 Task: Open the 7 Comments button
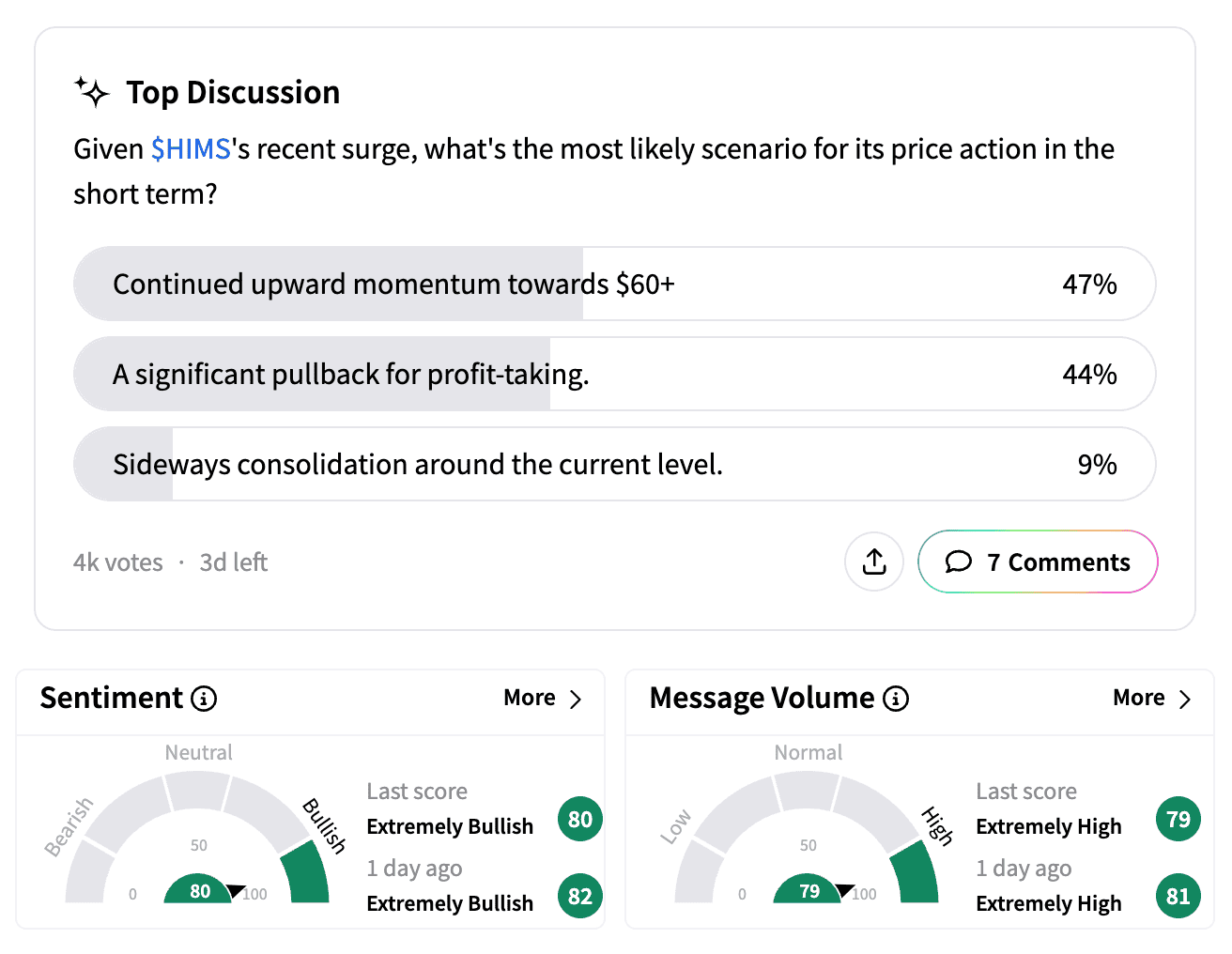point(1038,562)
